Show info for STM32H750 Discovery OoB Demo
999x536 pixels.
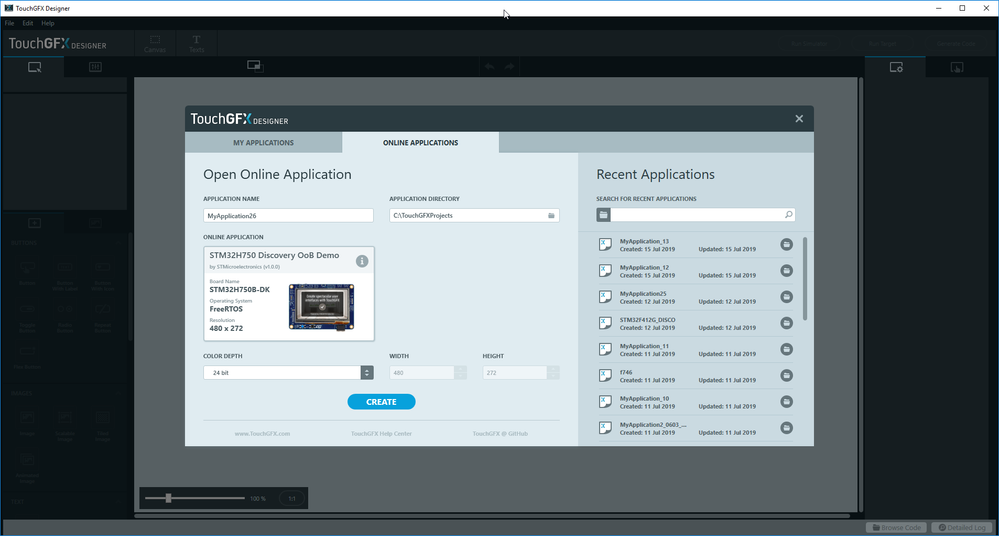tap(362, 261)
